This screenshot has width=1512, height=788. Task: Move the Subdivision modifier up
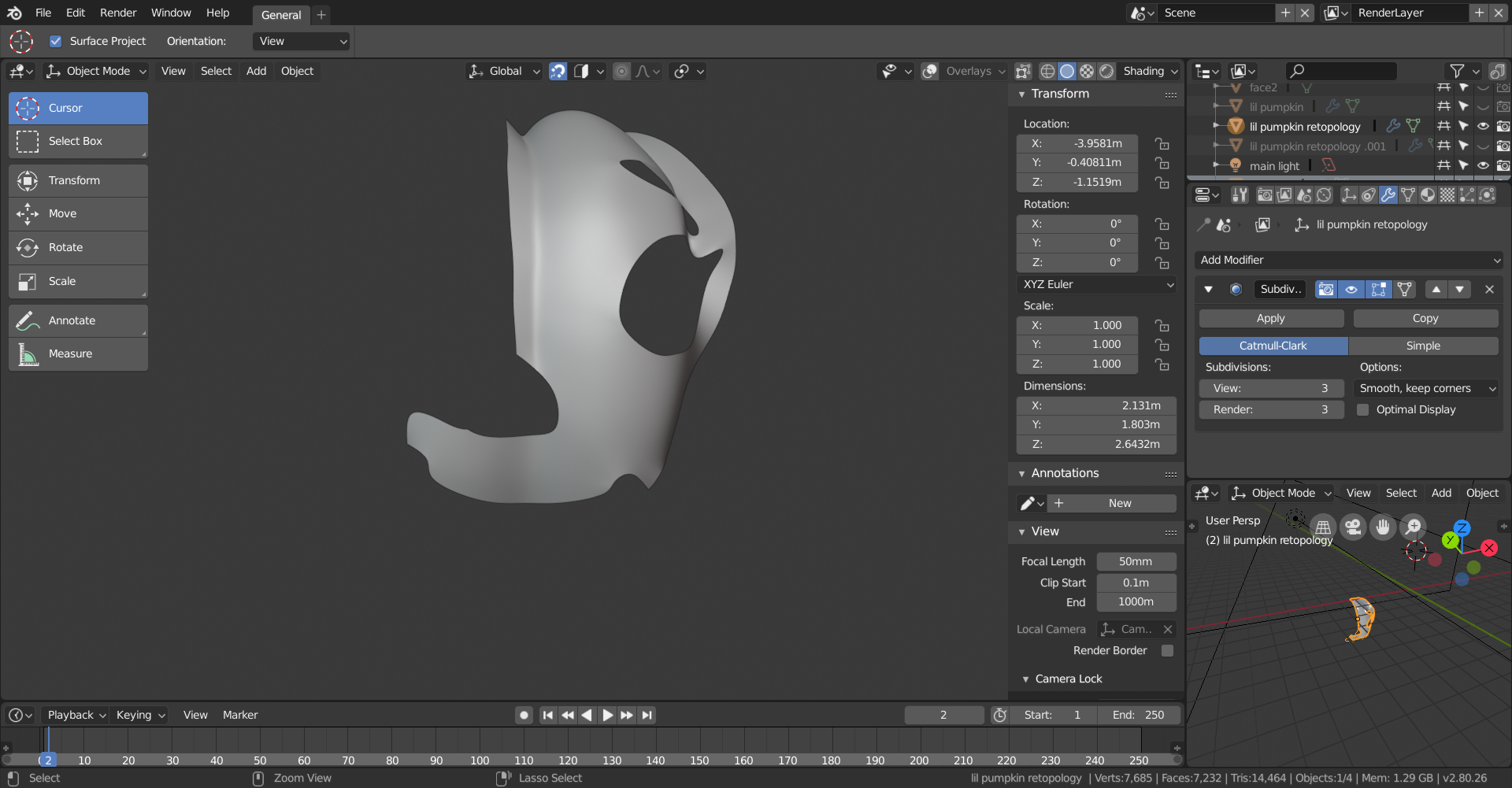[x=1436, y=290]
